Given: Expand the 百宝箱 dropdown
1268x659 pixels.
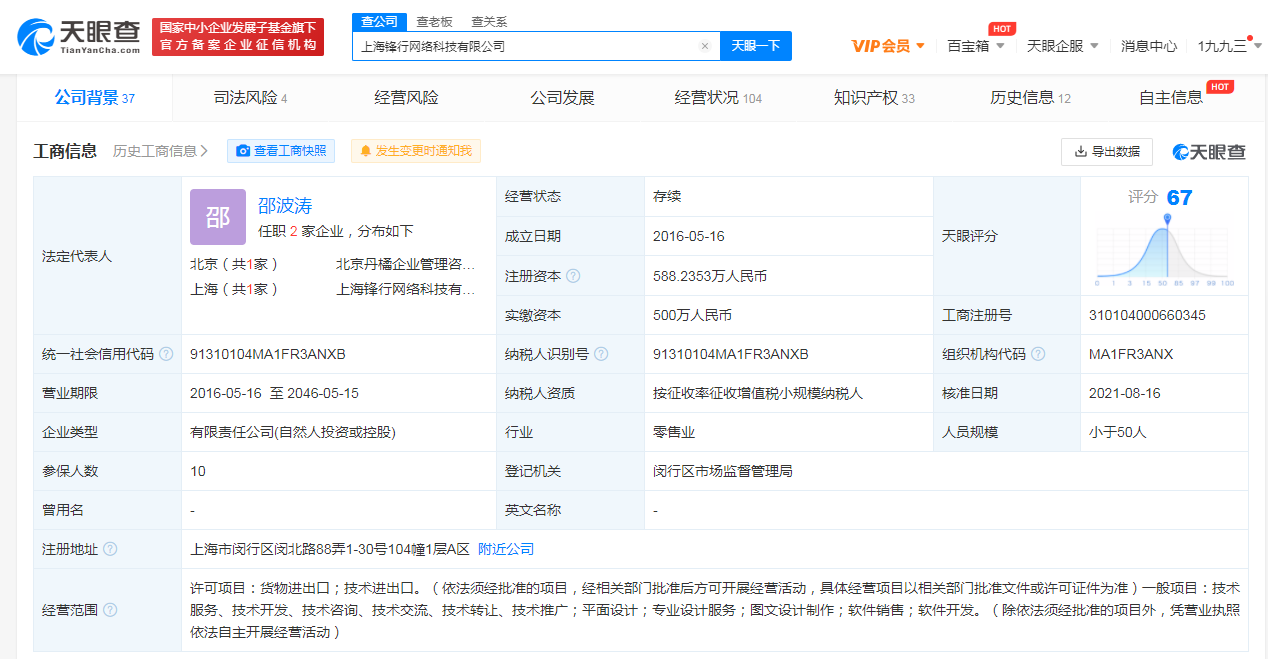Looking at the screenshot, I should point(976,46).
